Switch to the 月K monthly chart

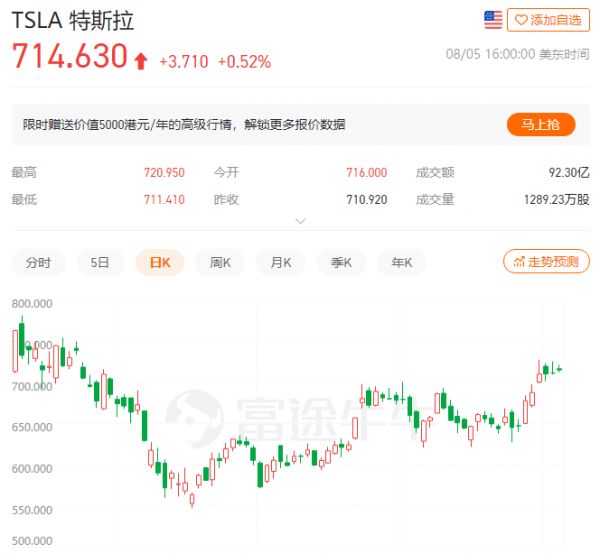(280, 262)
